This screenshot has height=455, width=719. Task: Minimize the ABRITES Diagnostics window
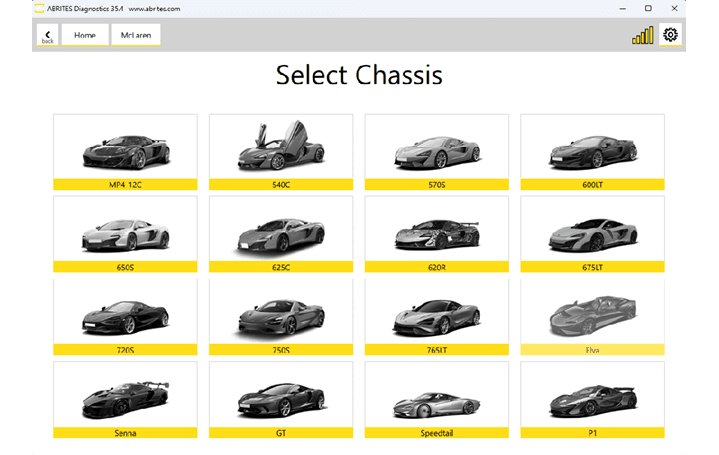tap(622, 8)
